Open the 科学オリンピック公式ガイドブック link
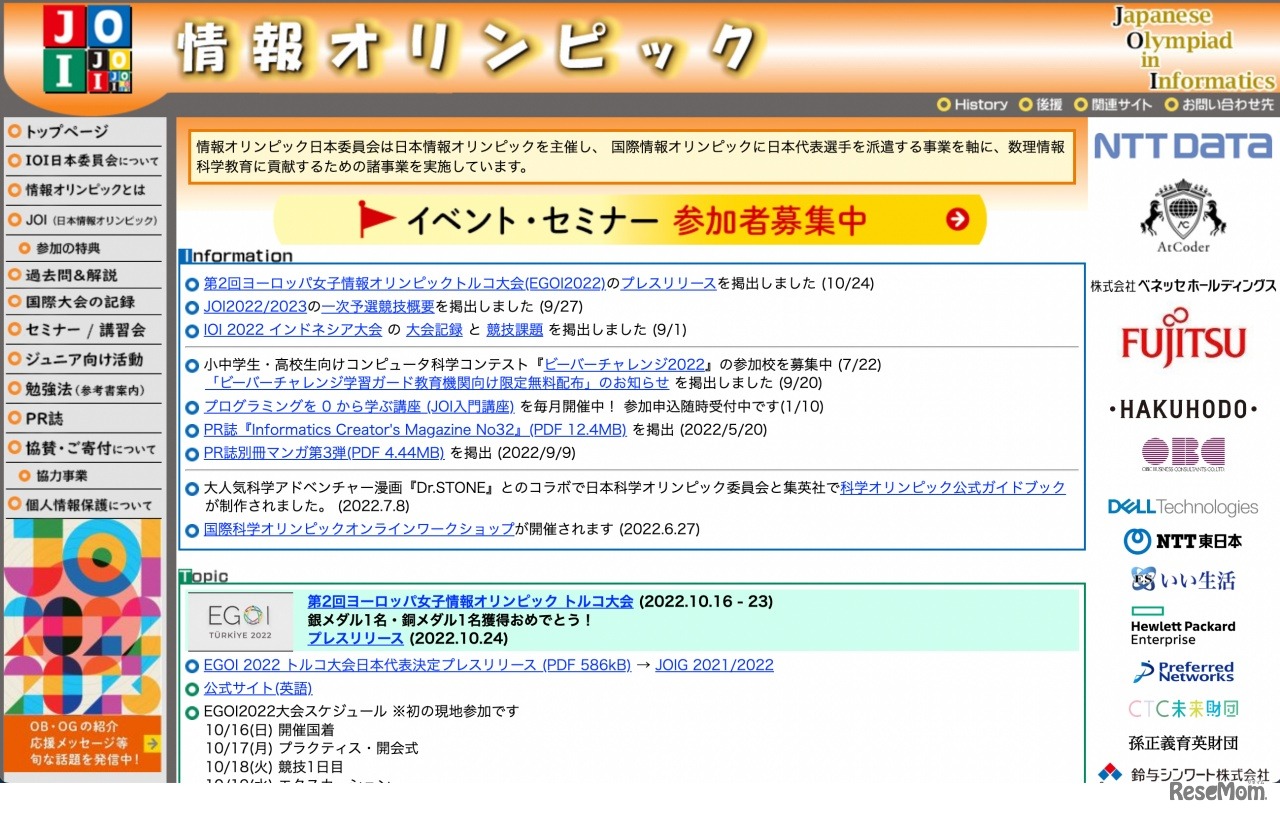 click(953, 487)
